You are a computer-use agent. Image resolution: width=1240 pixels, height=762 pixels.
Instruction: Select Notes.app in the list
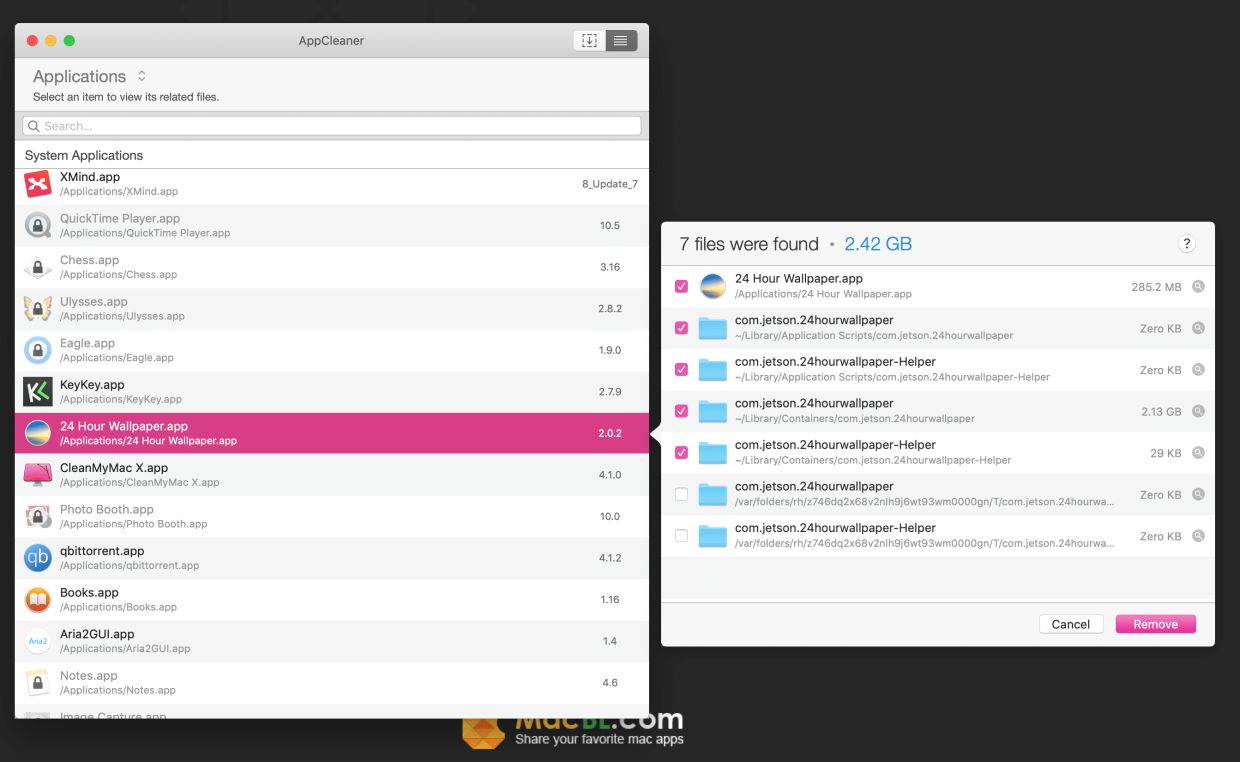click(332, 684)
